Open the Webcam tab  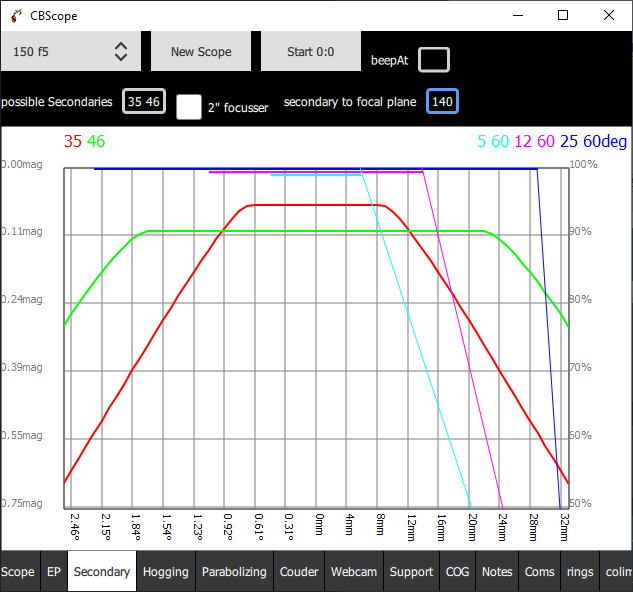pyautogui.click(x=354, y=572)
